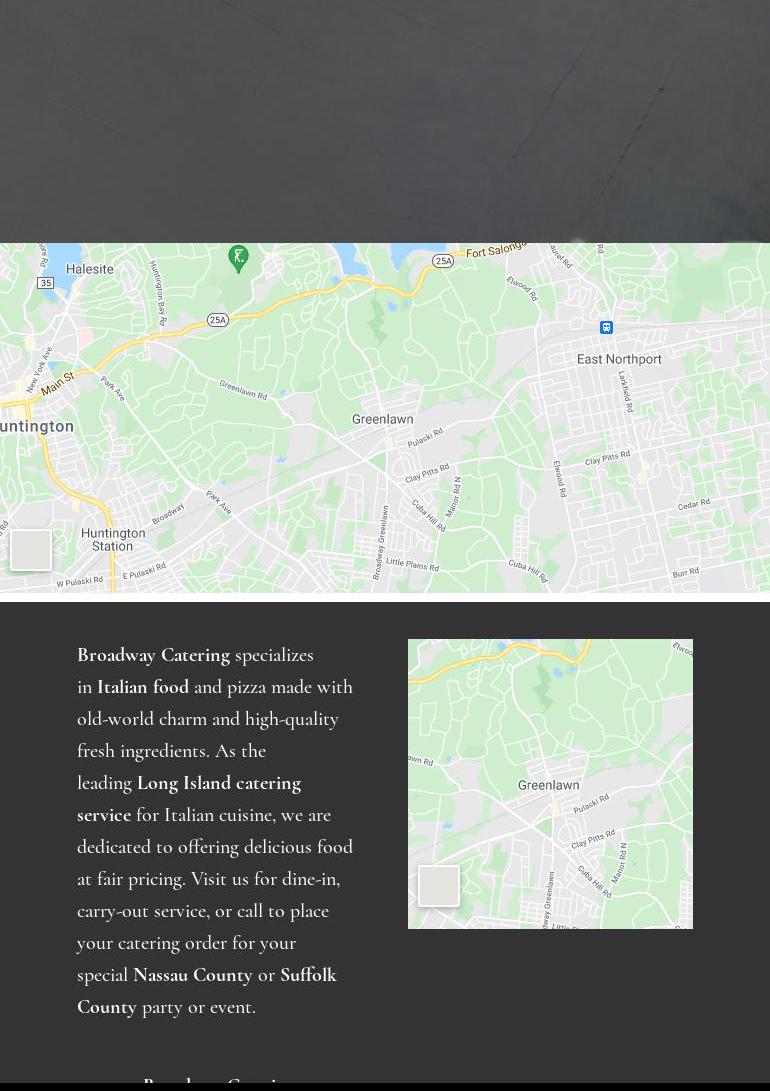Click Halesite label on the large map
Screen dimensions: 770x1091
point(89,269)
